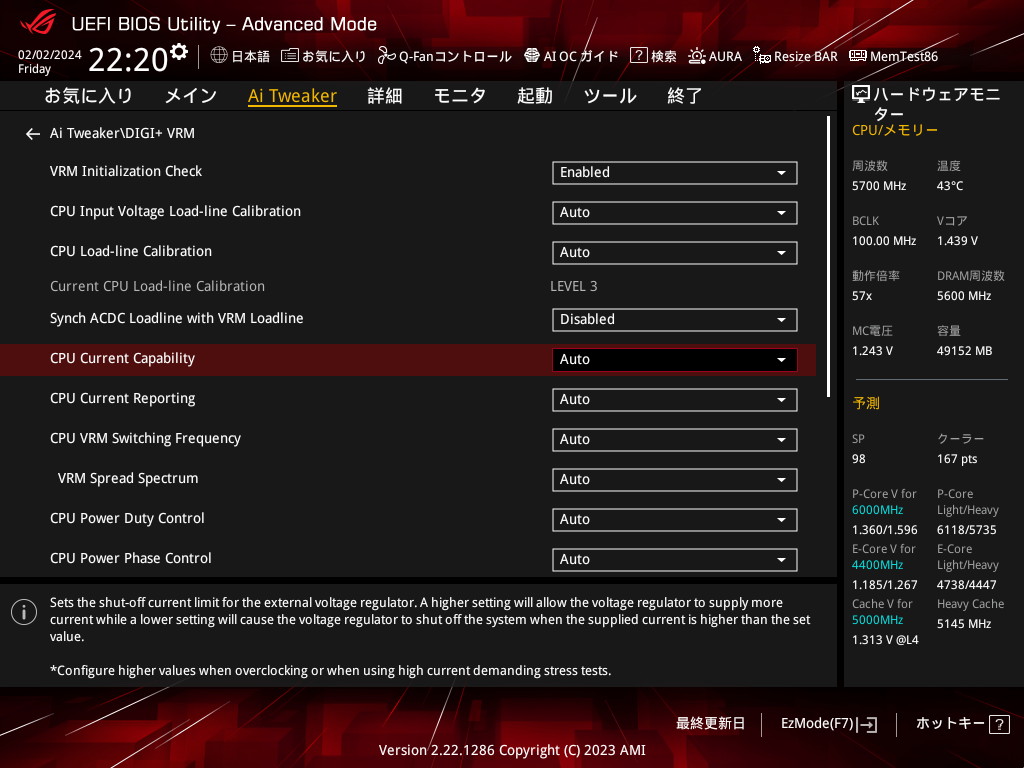Open Q-Fan control fan icon
The image size is (1024, 768).
tap(387, 56)
